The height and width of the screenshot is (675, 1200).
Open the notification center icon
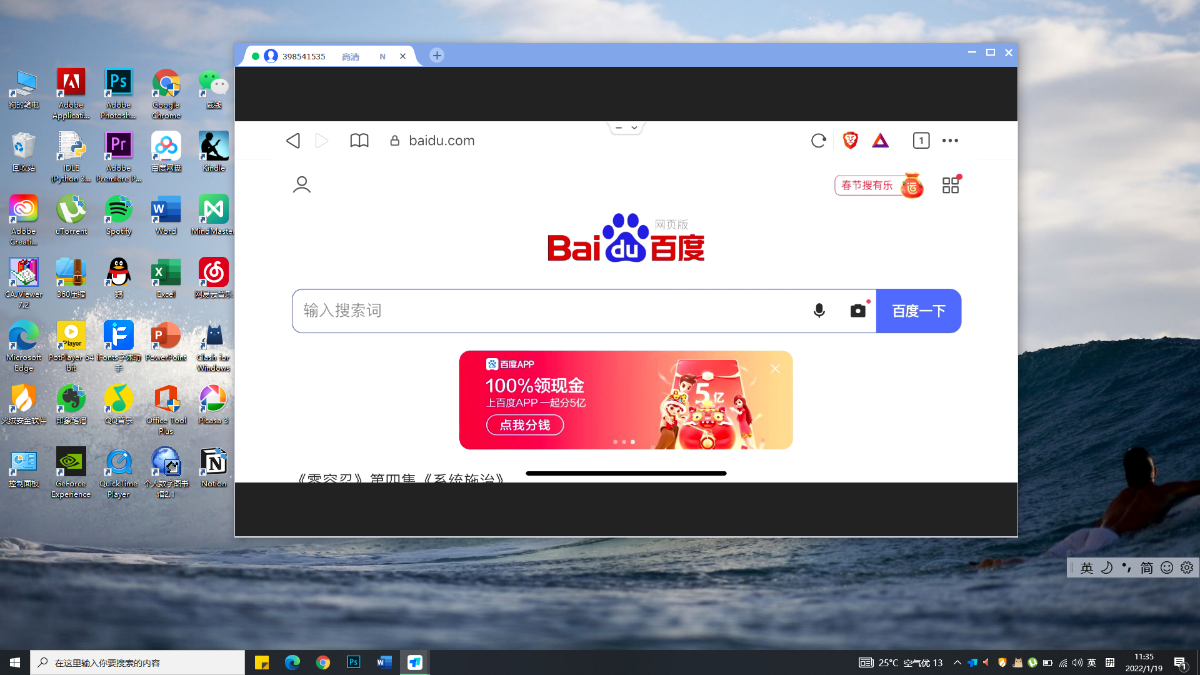1181,662
